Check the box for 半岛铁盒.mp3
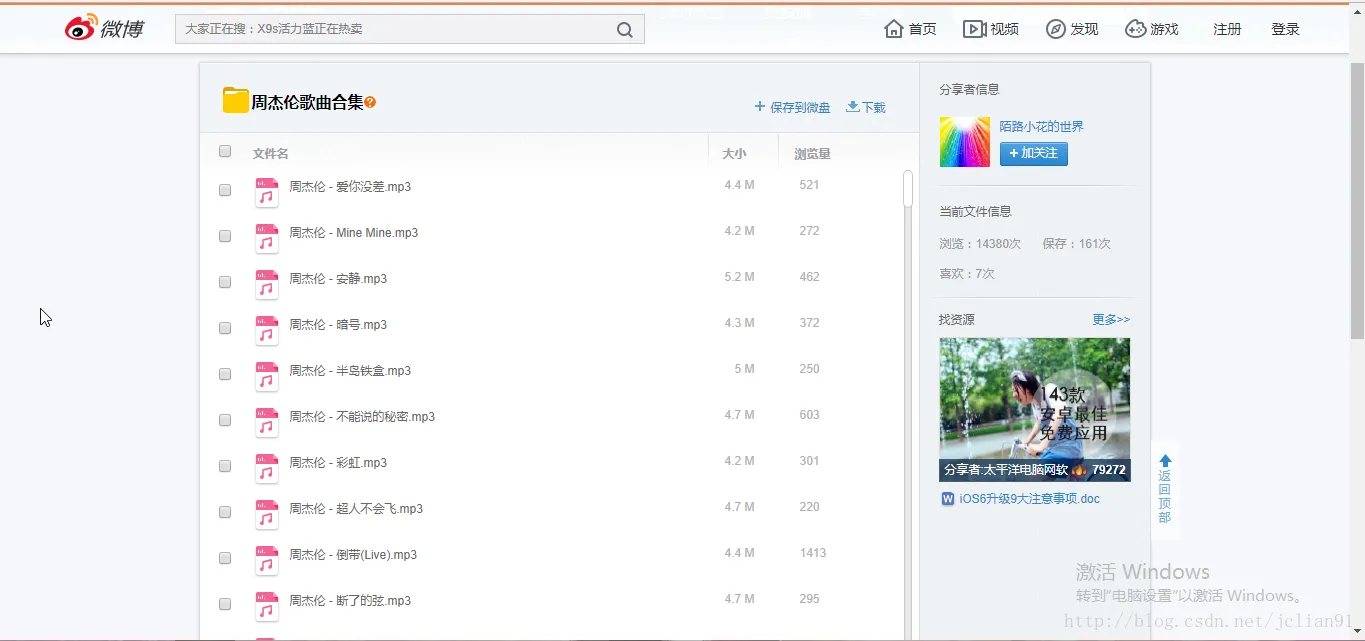The height and width of the screenshot is (641, 1365). tap(225, 374)
